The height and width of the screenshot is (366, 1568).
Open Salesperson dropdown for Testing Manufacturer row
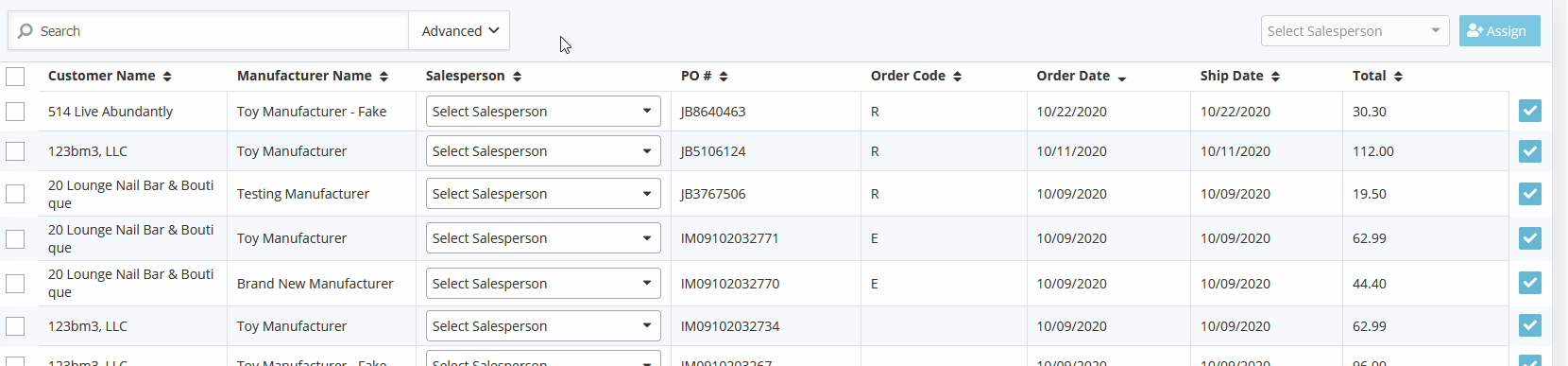coord(543,194)
